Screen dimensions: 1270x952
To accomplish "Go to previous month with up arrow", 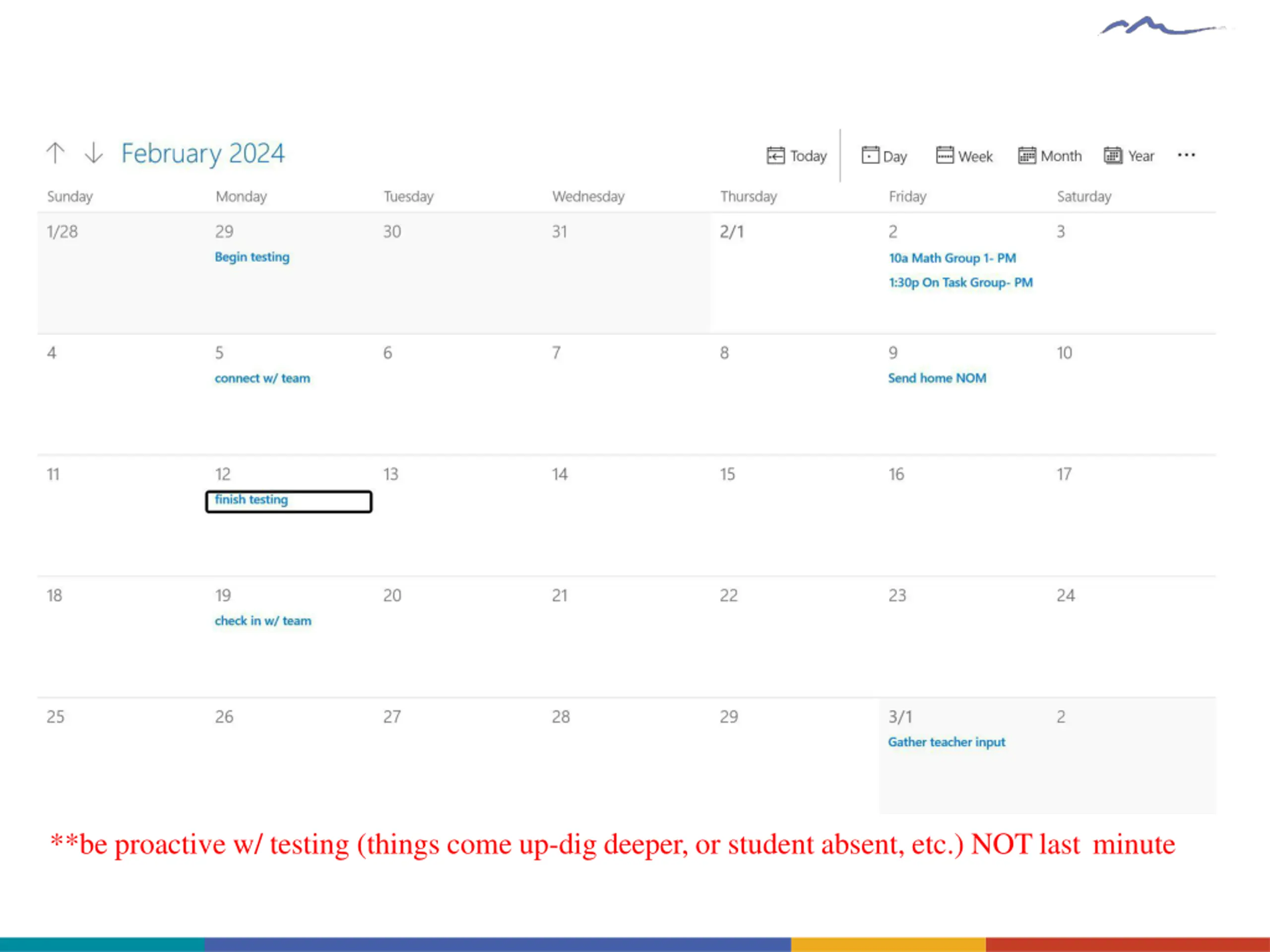I will [x=55, y=153].
